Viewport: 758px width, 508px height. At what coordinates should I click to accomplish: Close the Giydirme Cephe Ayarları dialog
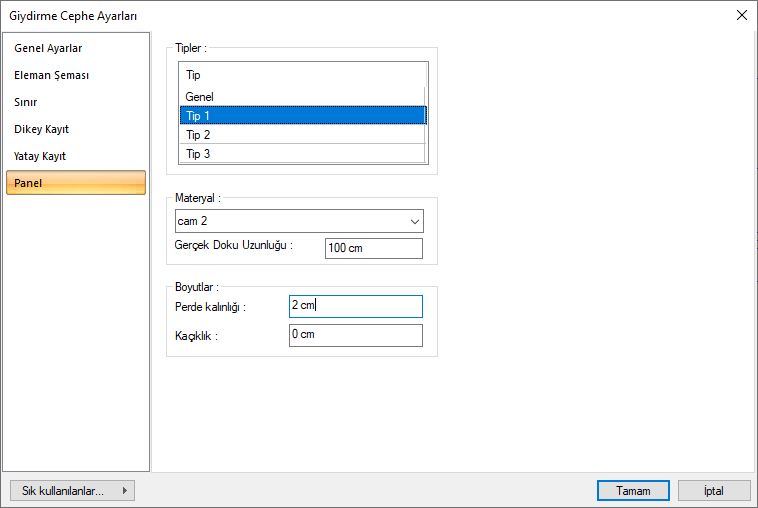741,15
